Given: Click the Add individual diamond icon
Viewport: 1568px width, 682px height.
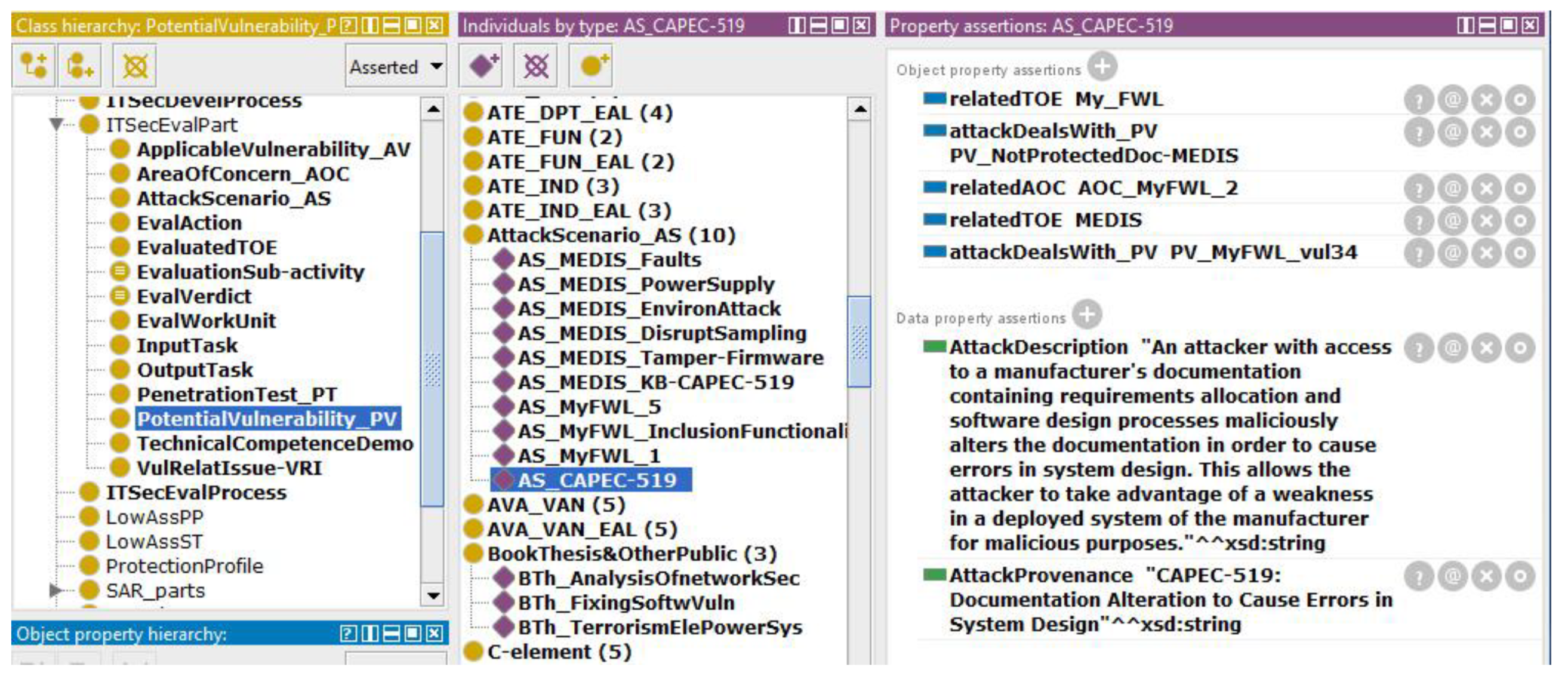Looking at the screenshot, I should [x=482, y=66].
